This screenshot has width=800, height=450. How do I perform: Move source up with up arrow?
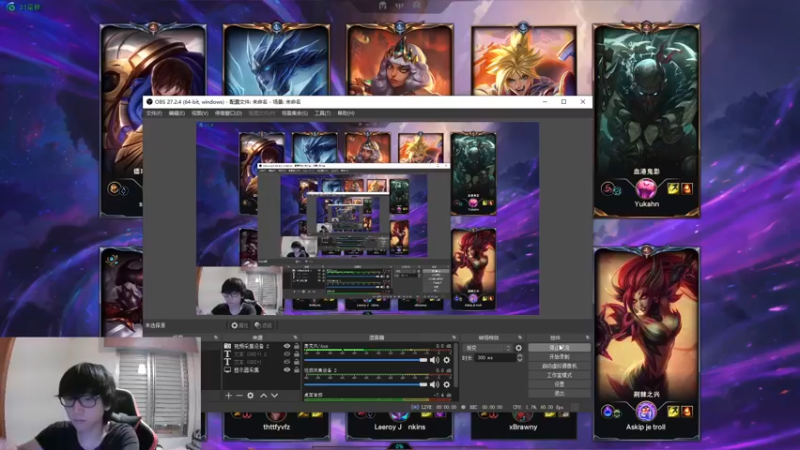263,395
